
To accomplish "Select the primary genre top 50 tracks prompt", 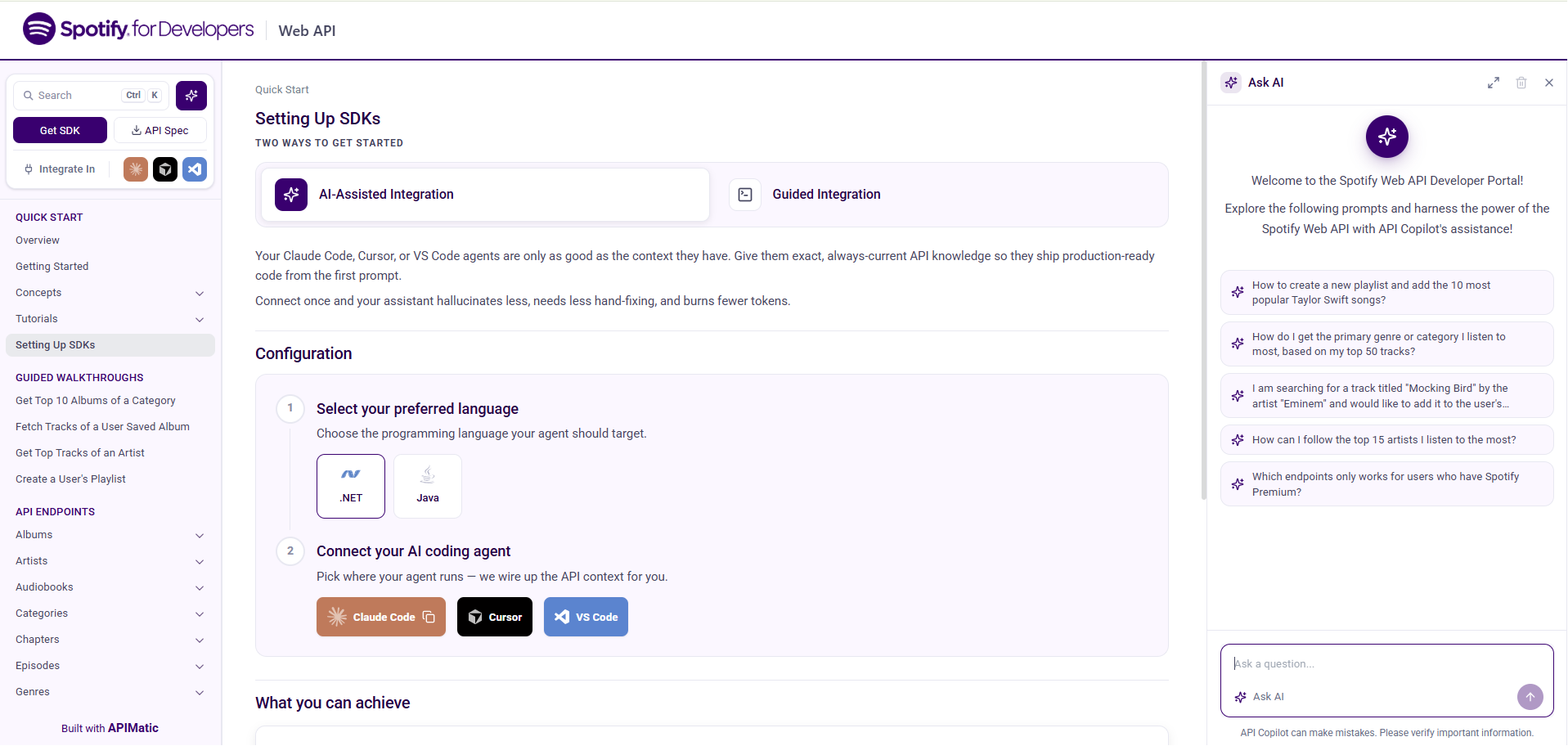I will [1386, 344].
